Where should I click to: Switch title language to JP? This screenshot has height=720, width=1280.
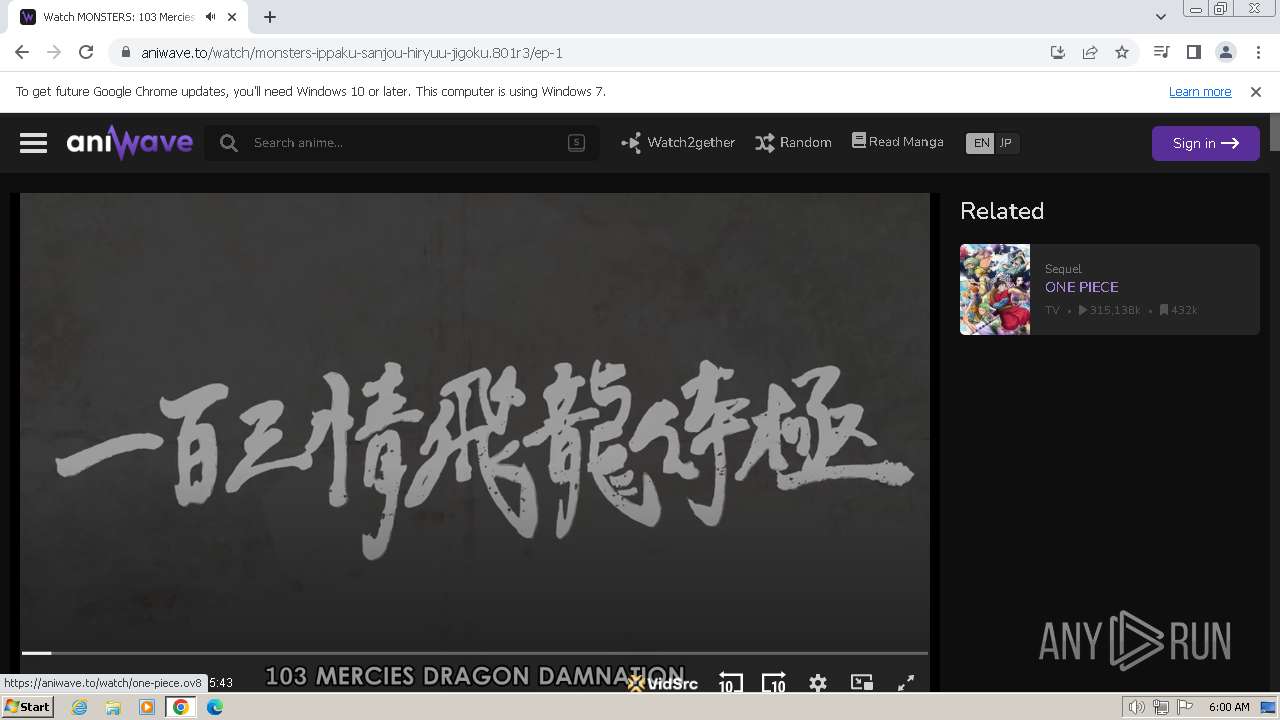point(1006,143)
